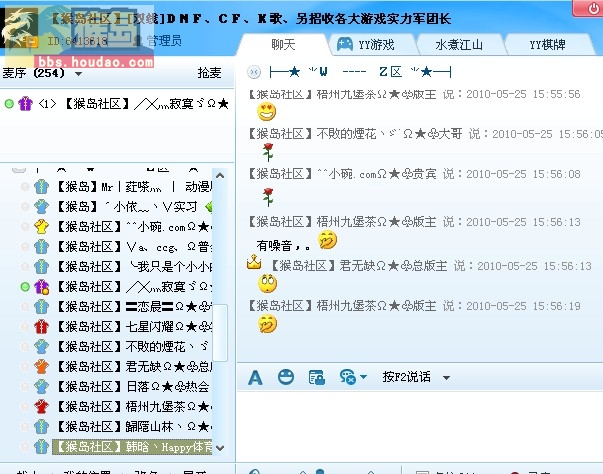The width and height of the screenshot is (603, 474).
Task: Select user 韩晗丶Happy in the list
Action: pyautogui.click(x=132, y=447)
